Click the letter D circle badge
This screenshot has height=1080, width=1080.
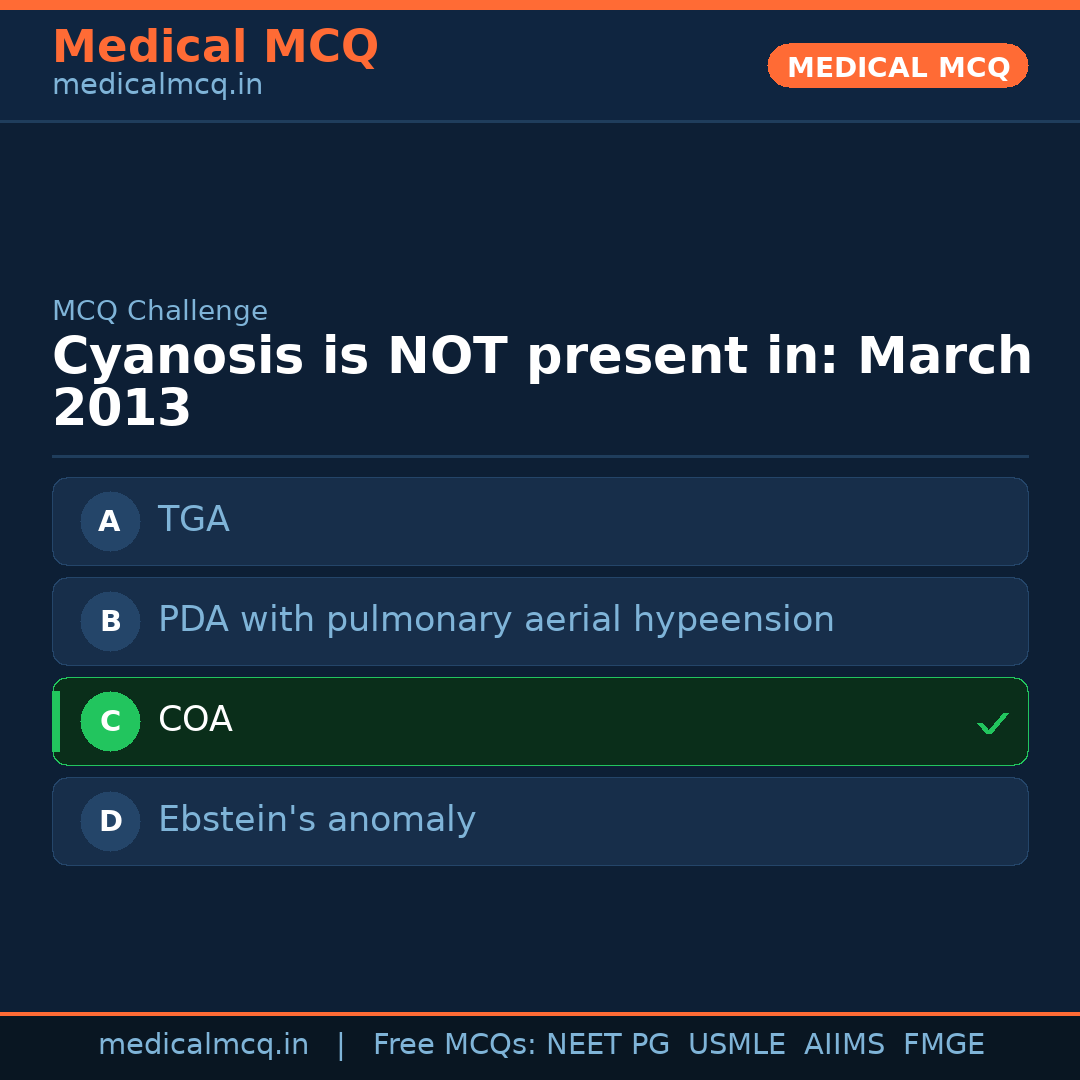(110, 821)
